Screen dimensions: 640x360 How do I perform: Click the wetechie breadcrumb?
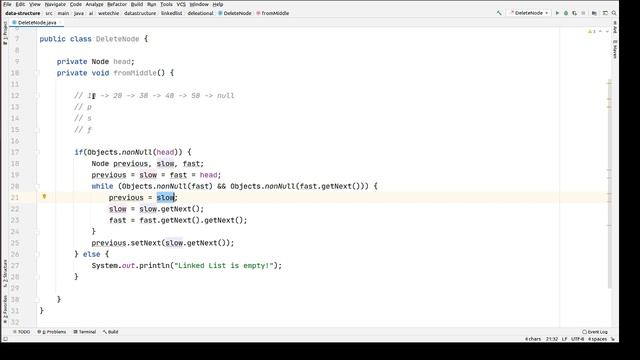(109, 13)
